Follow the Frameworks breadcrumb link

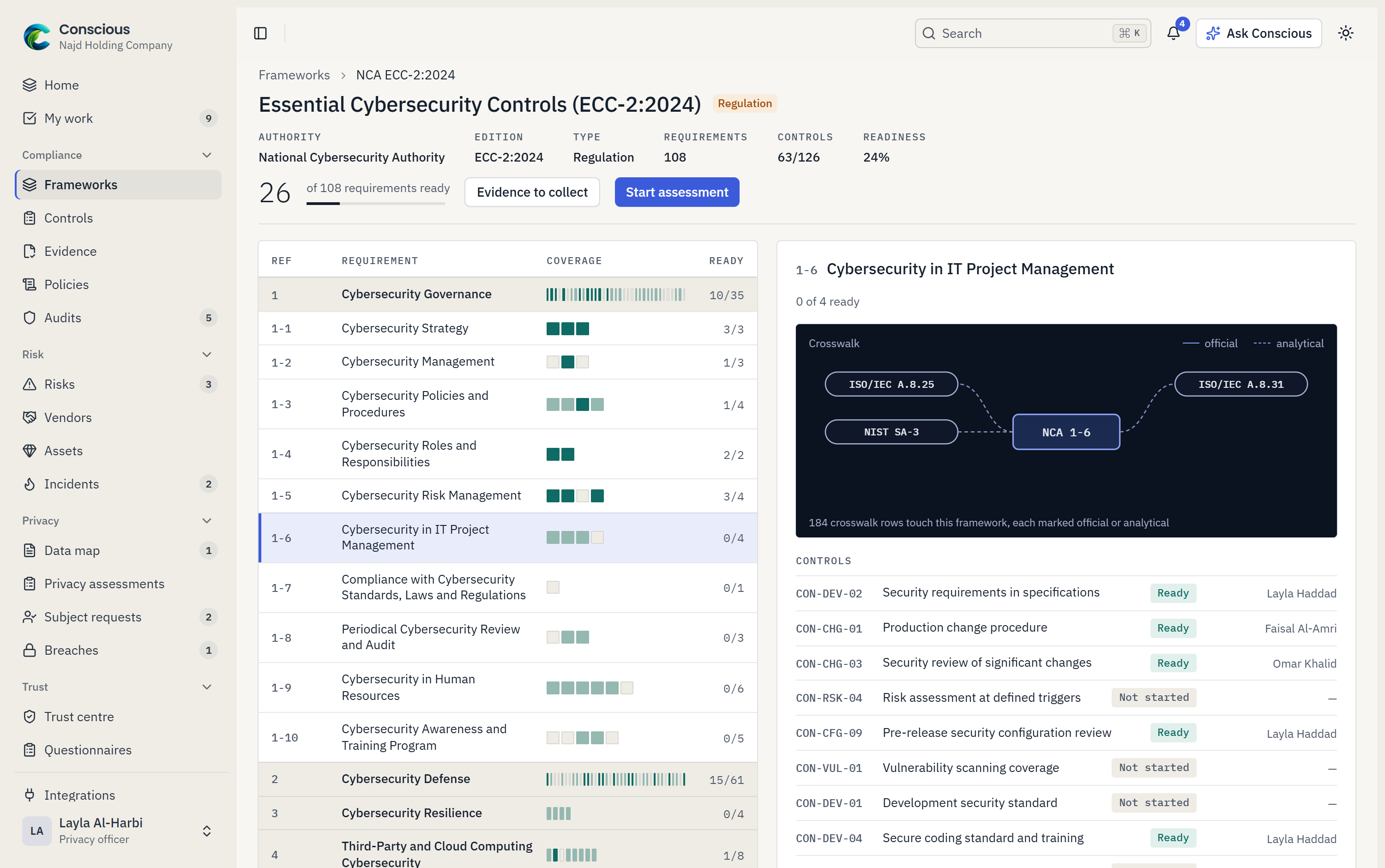point(294,75)
